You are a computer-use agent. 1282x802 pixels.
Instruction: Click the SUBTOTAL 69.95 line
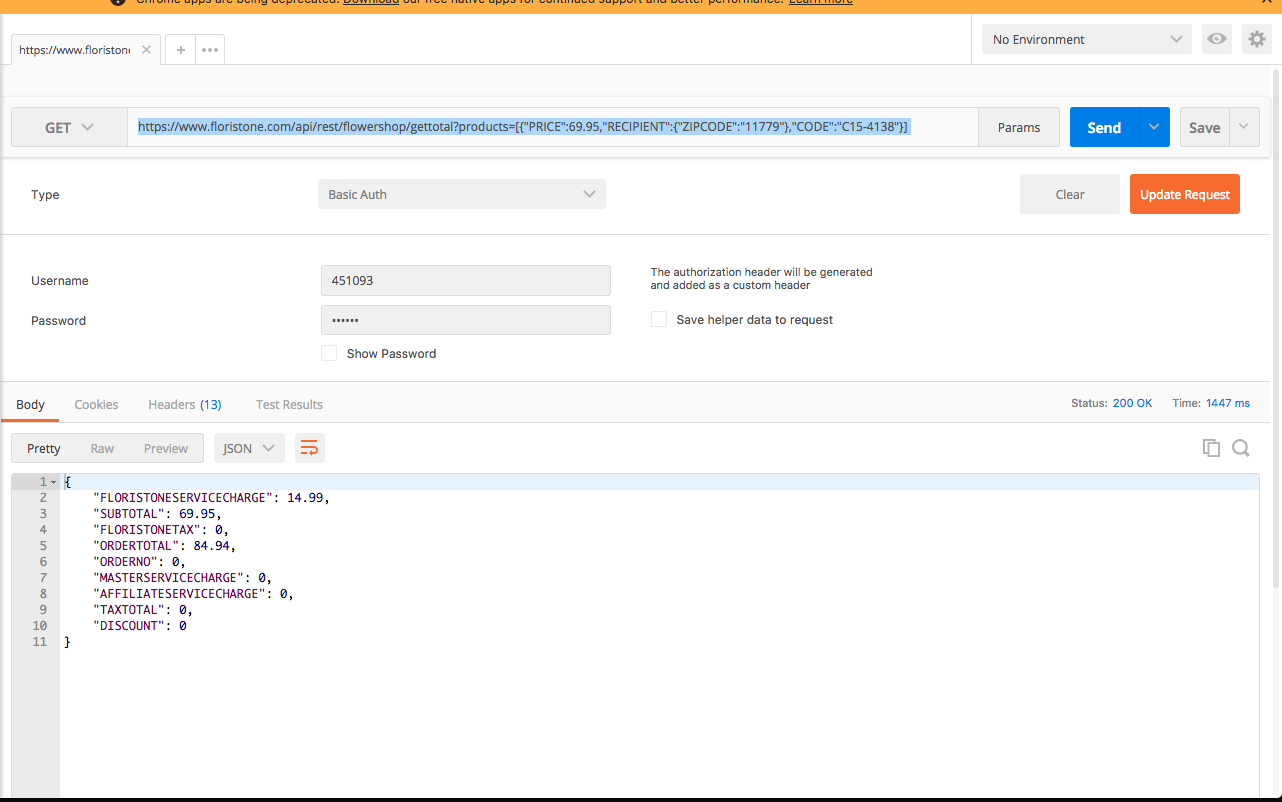click(x=157, y=513)
